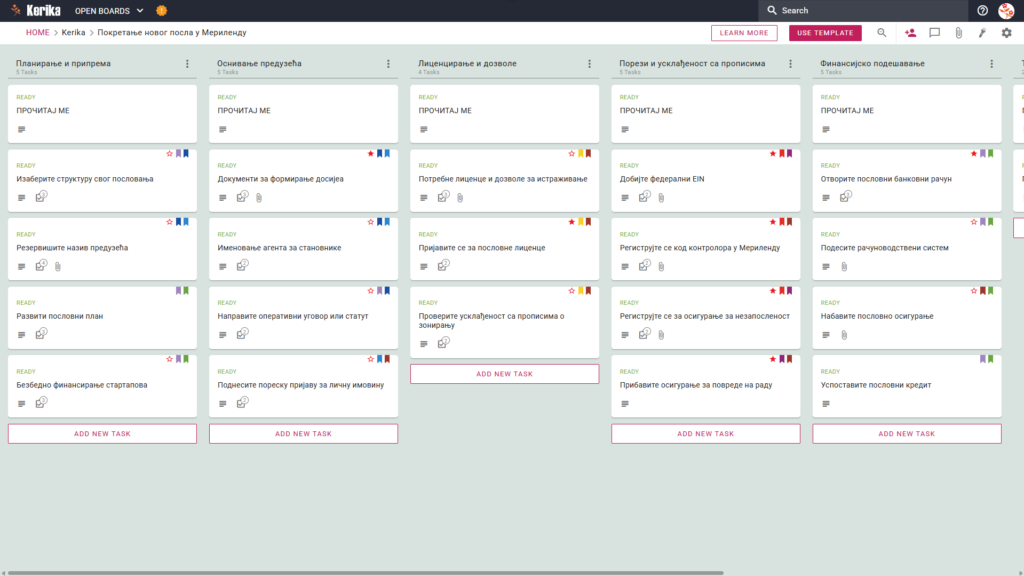Toggle star on Добијте федерални EIN
Viewport: 1024px width, 576px height.
(x=773, y=153)
